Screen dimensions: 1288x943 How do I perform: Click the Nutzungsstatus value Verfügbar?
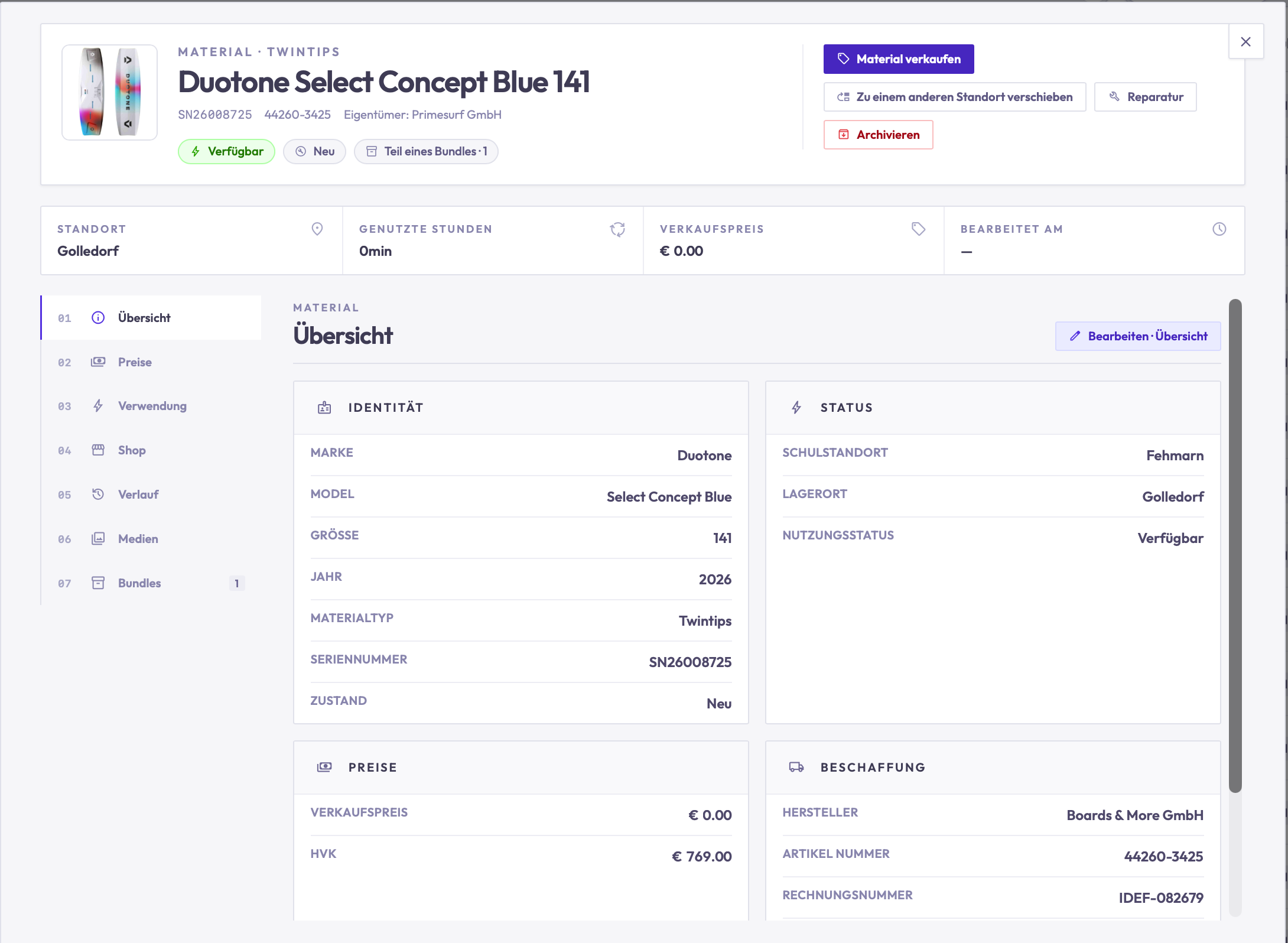click(x=1170, y=538)
